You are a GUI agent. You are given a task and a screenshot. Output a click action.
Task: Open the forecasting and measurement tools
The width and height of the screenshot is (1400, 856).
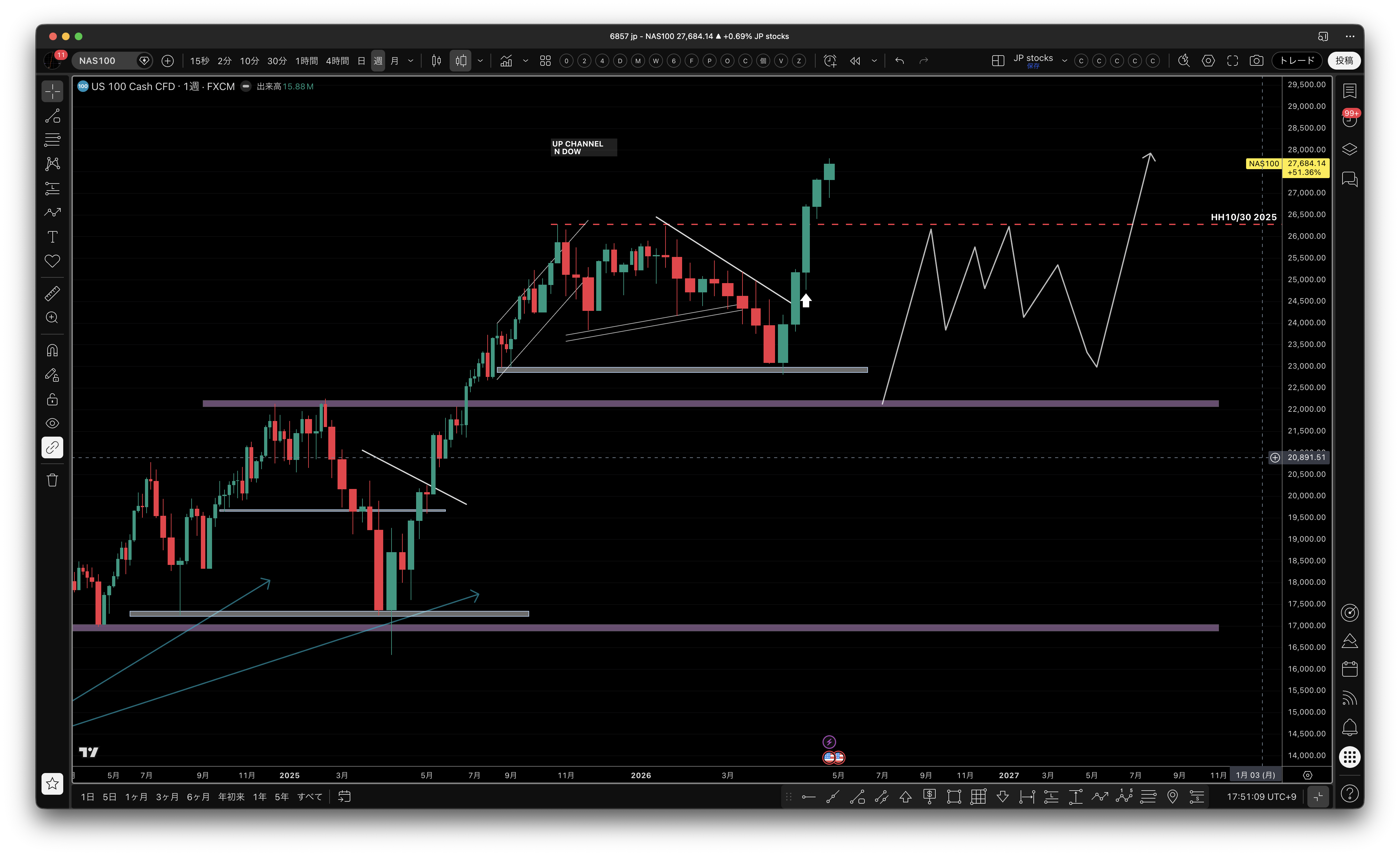click(x=52, y=188)
